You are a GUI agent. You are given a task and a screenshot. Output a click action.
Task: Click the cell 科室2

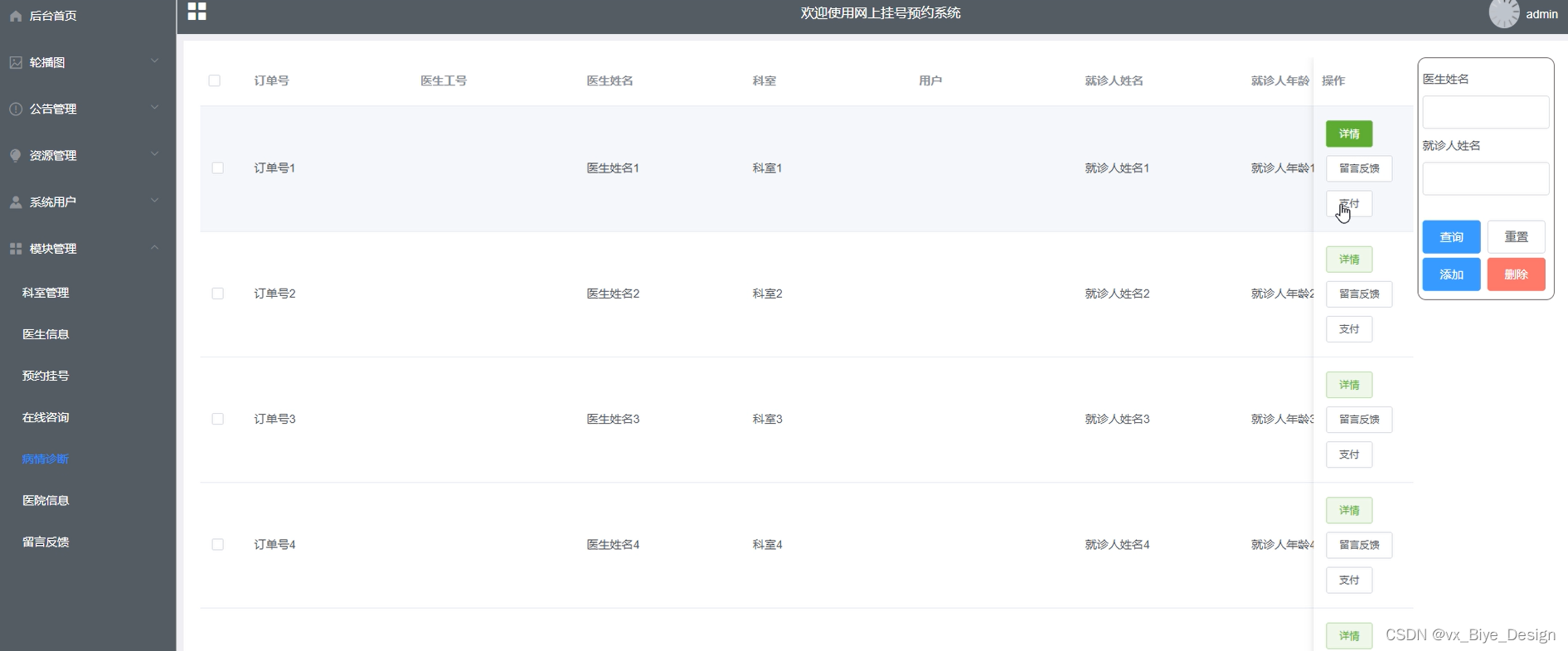(x=767, y=294)
